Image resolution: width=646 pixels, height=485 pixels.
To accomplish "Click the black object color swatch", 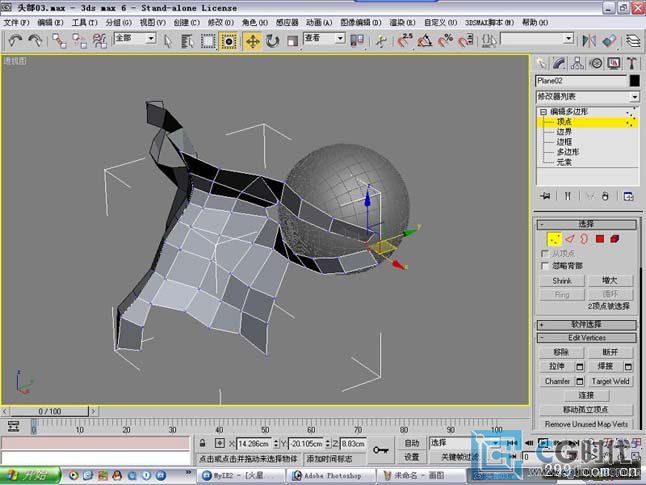I will pyautogui.click(x=634, y=81).
